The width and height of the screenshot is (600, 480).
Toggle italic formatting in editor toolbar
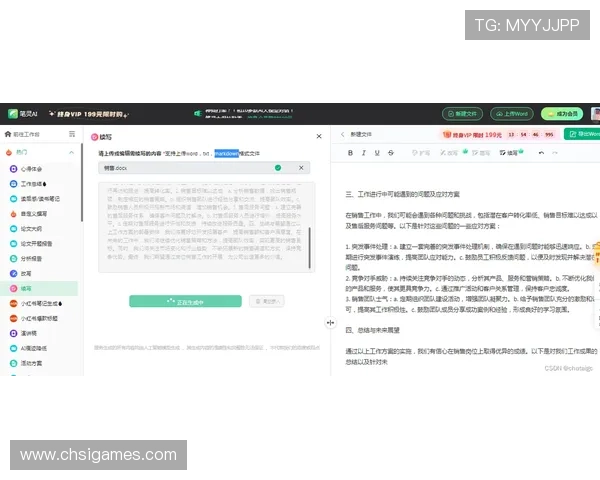(364, 153)
